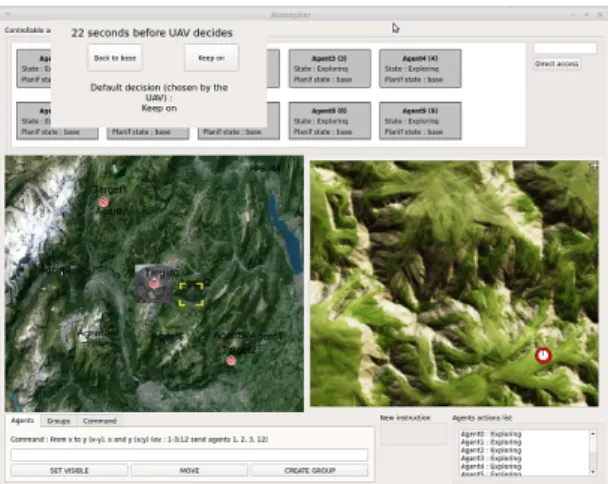Click the Target0 red marker on map

click(154, 284)
